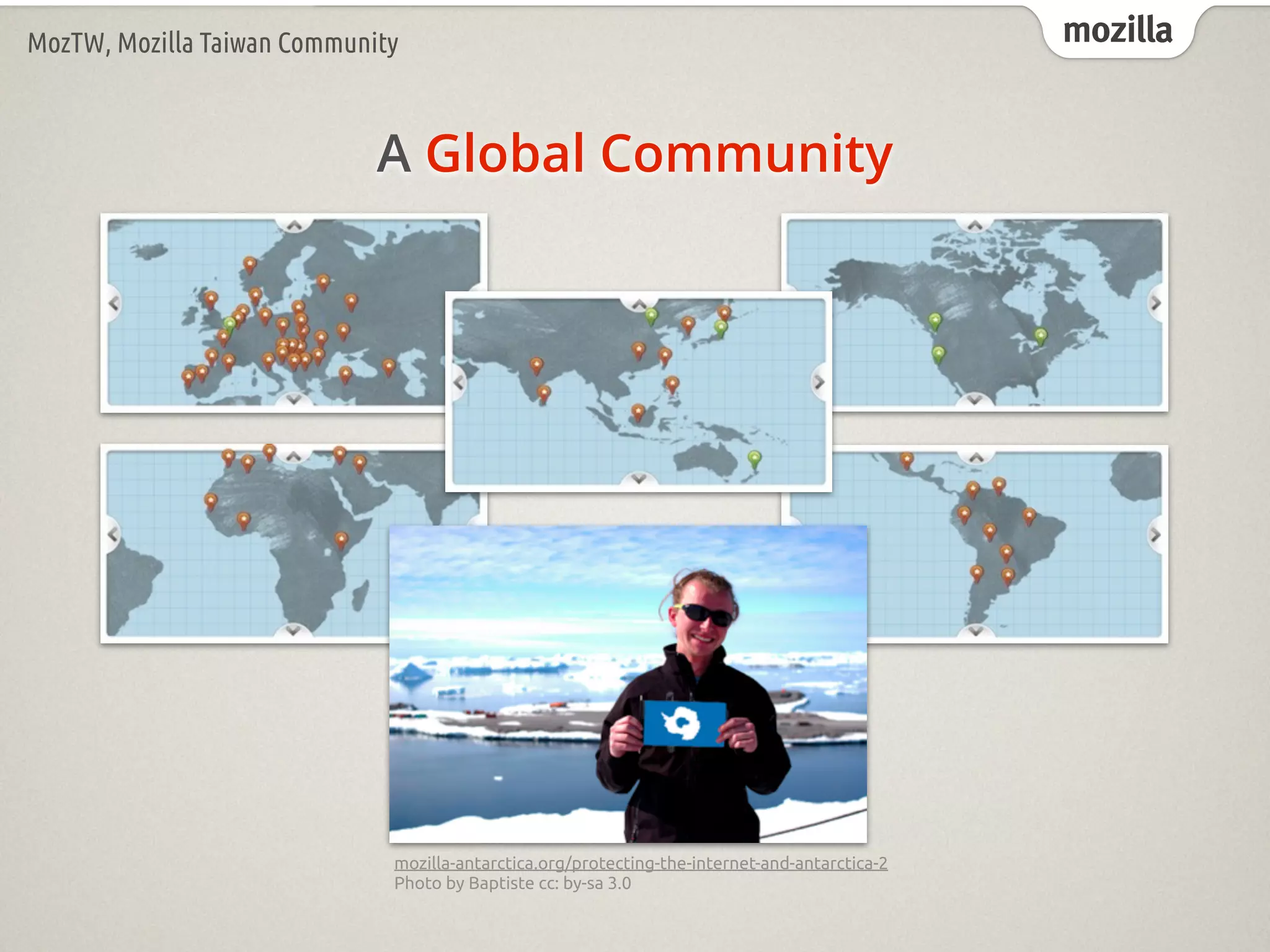Image resolution: width=1270 pixels, height=952 pixels.
Task: Pan the Europe map up with the chevron
Action: [294, 225]
